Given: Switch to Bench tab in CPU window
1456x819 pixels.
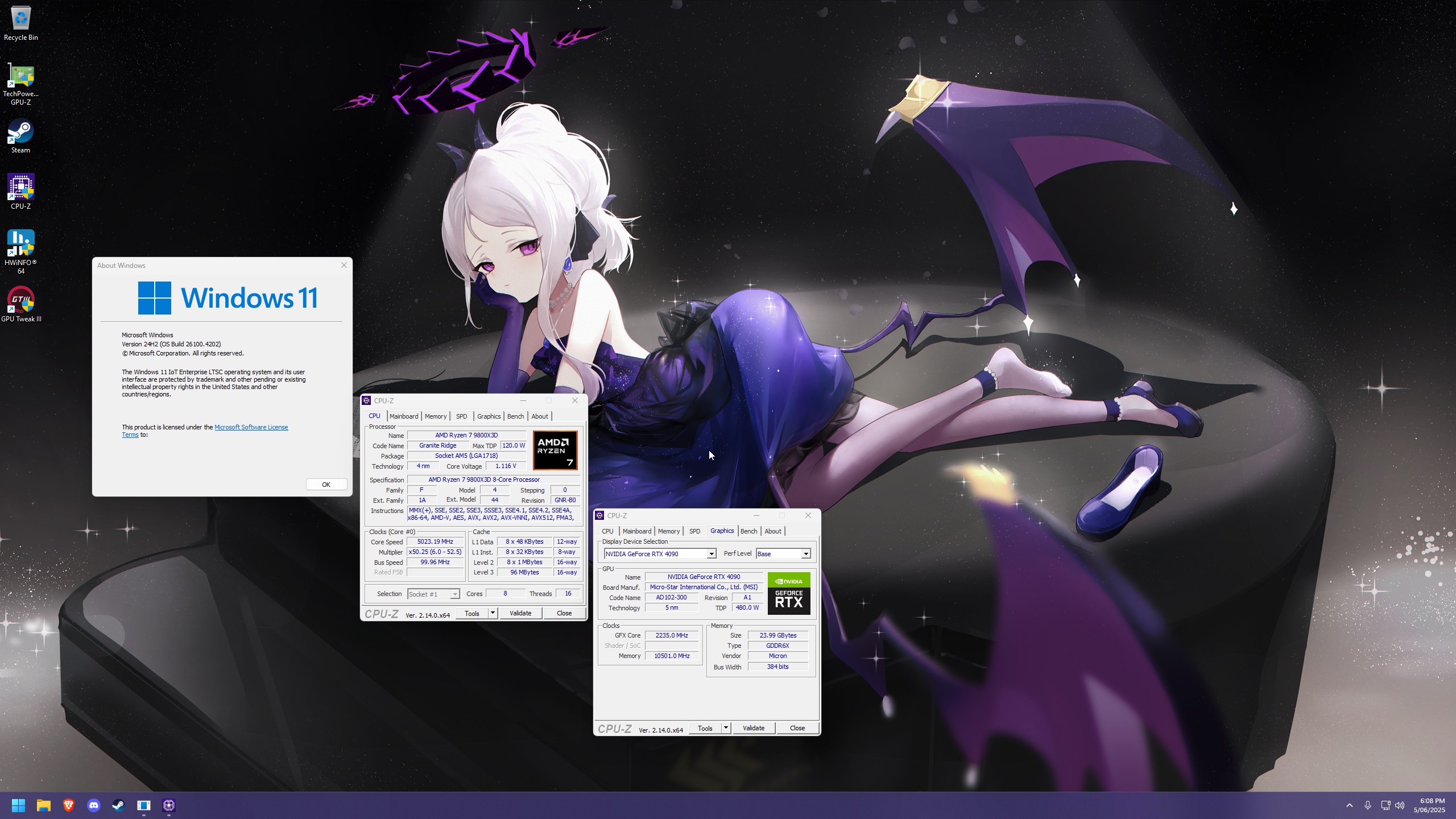Looking at the screenshot, I should (516, 416).
